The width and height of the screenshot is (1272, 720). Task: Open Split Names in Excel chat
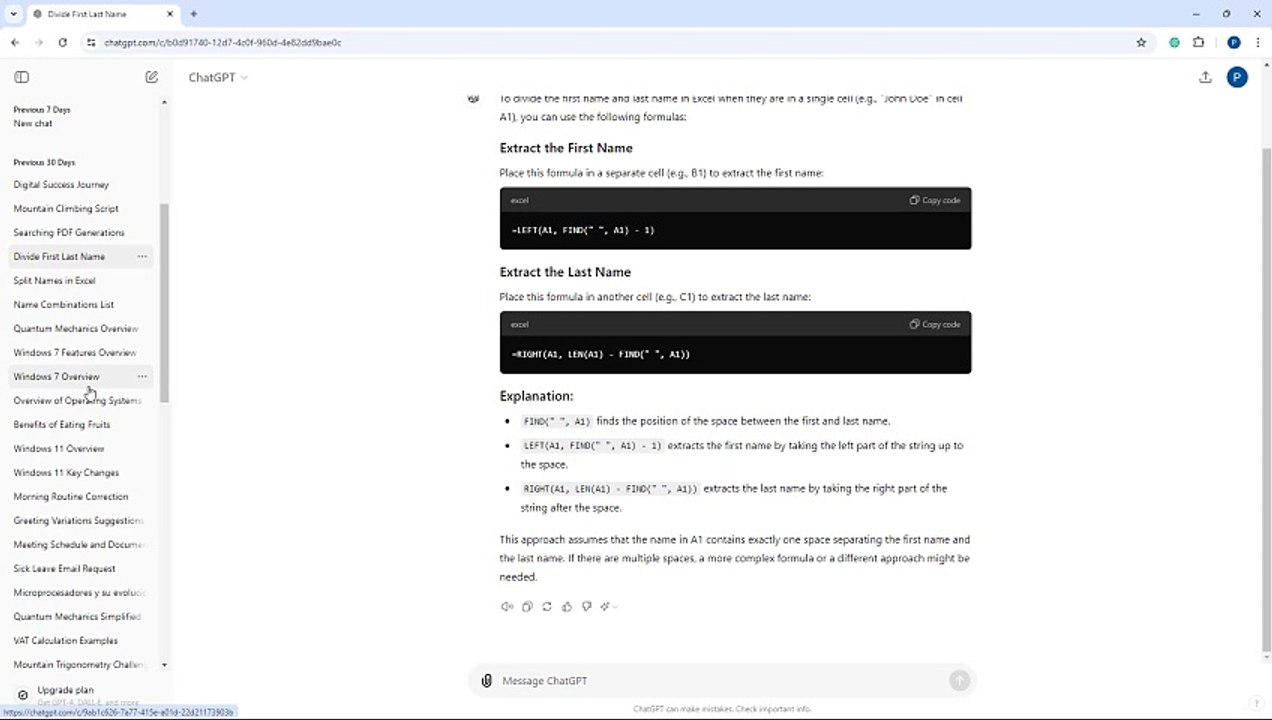point(54,281)
